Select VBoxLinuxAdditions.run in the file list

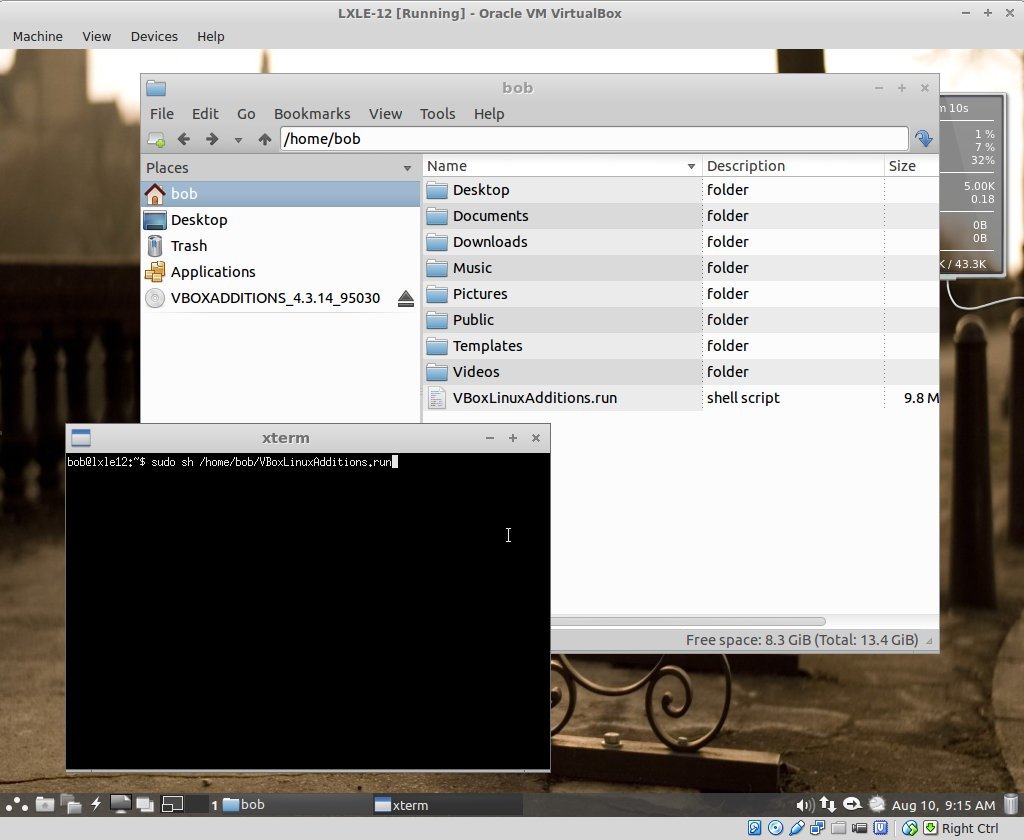(x=535, y=397)
